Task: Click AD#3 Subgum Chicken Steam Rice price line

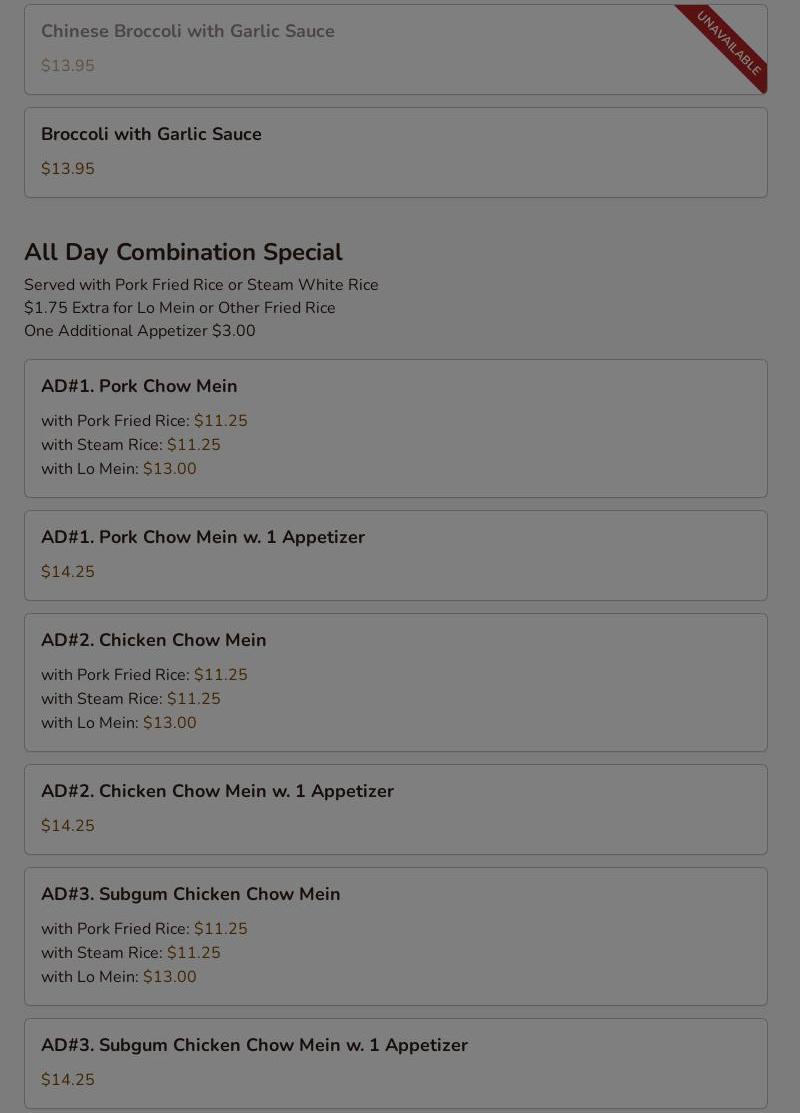Action: (131, 953)
